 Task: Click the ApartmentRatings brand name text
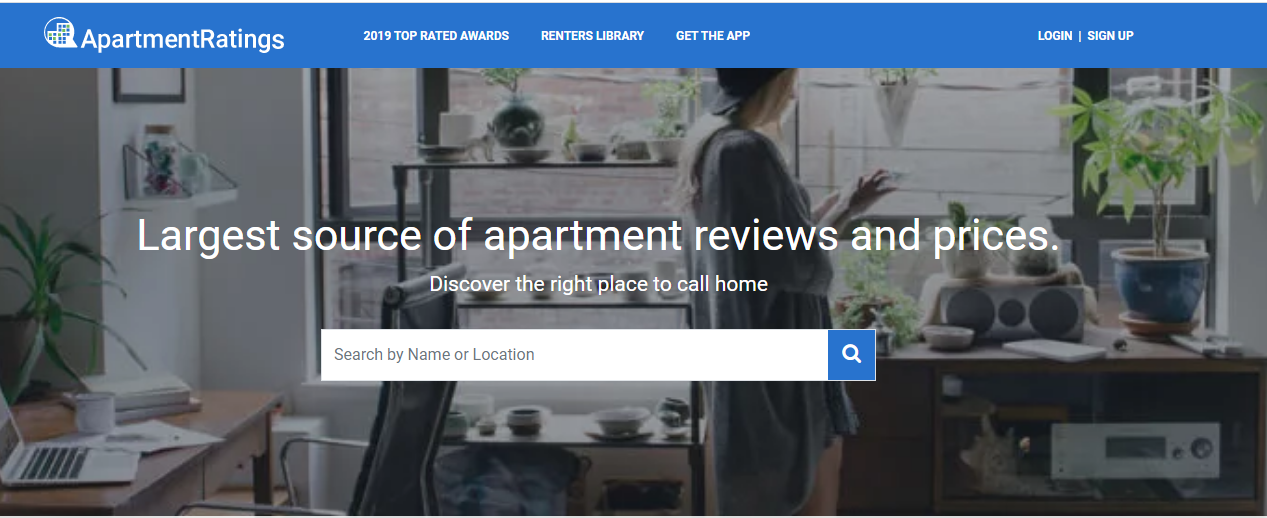point(183,39)
